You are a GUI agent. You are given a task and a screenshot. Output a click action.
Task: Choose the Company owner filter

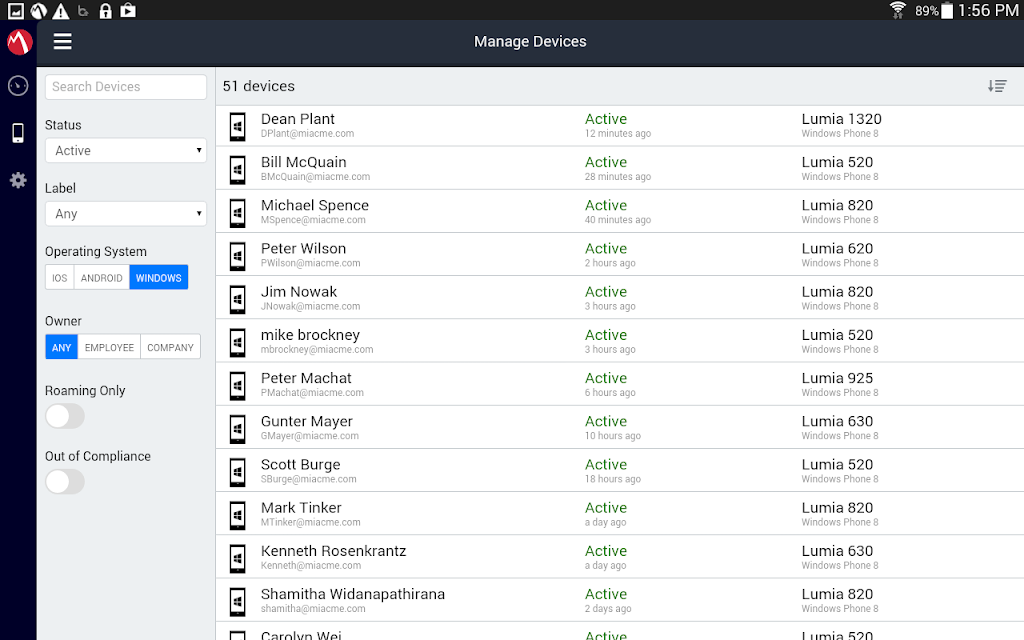170,347
